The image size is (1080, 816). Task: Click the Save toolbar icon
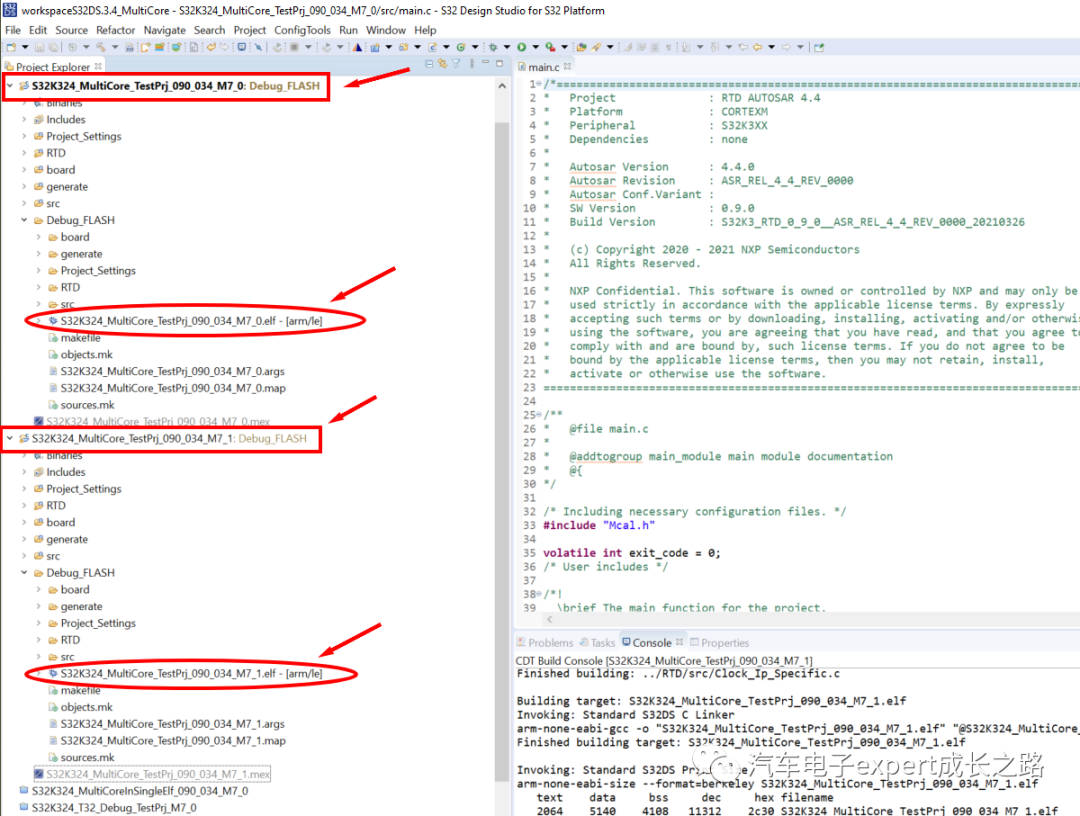coord(40,48)
